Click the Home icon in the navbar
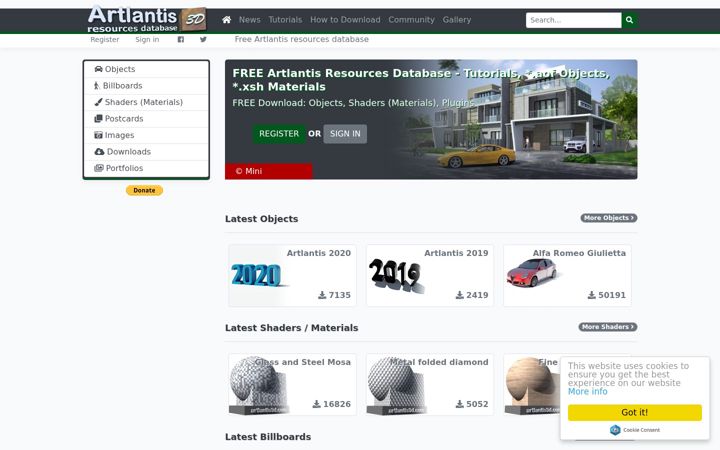The height and width of the screenshot is (450, 720). point(226,20)
